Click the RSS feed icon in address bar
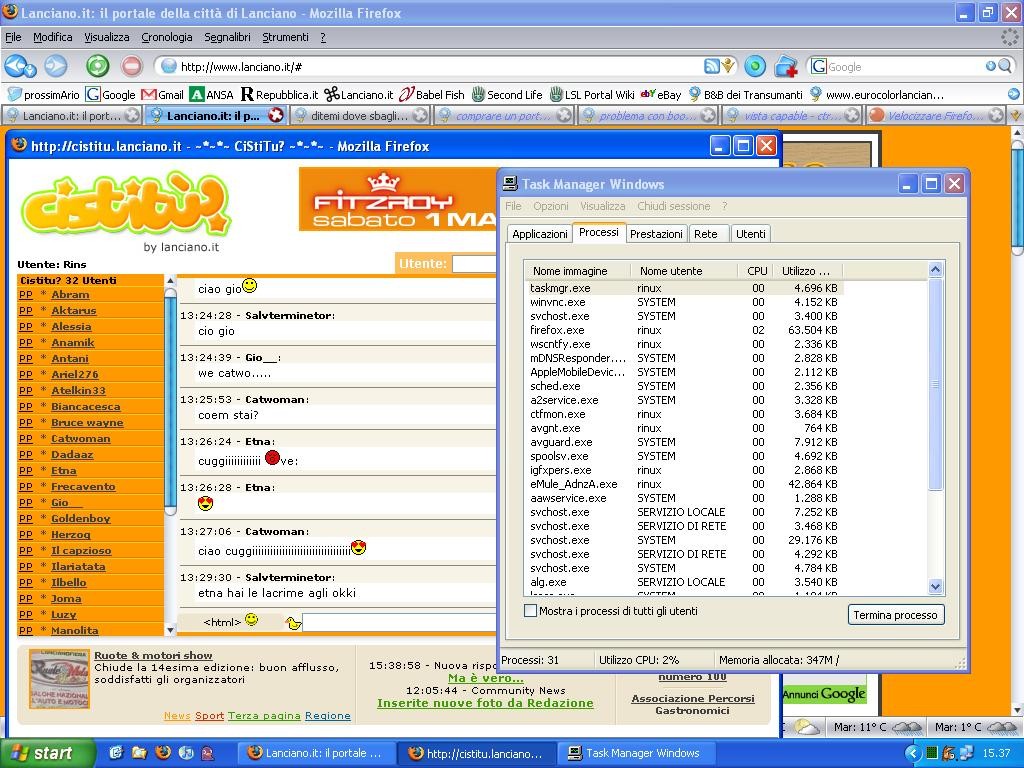Image resolution: width=1024 pixels, height=768 pixels. pos(711,66)
